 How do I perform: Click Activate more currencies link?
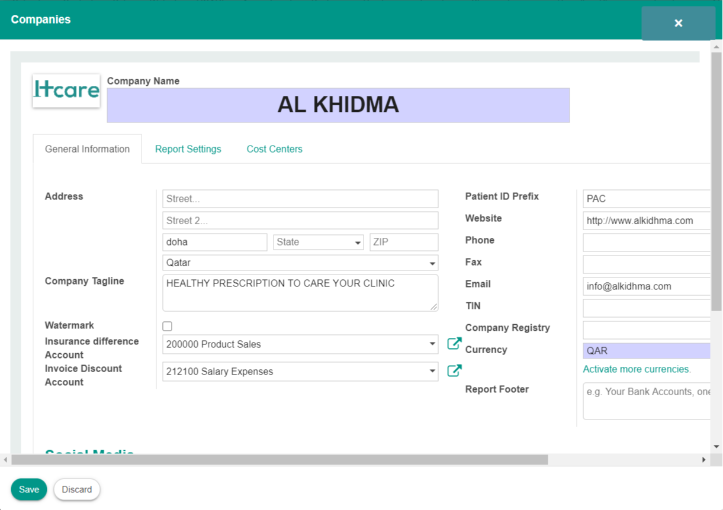[637, 369]
